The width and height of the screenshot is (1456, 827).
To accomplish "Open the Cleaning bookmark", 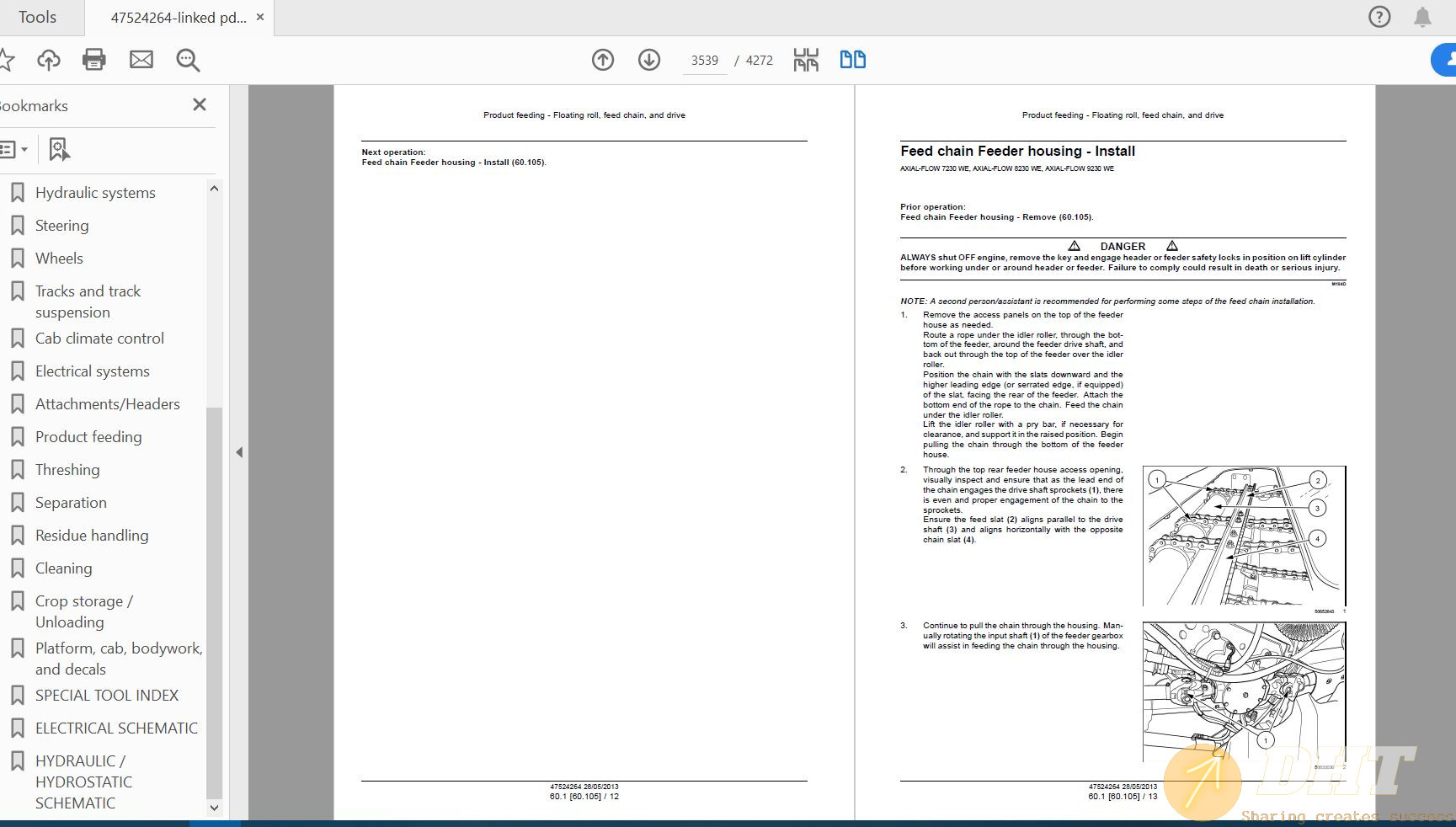I will point(63,568).
